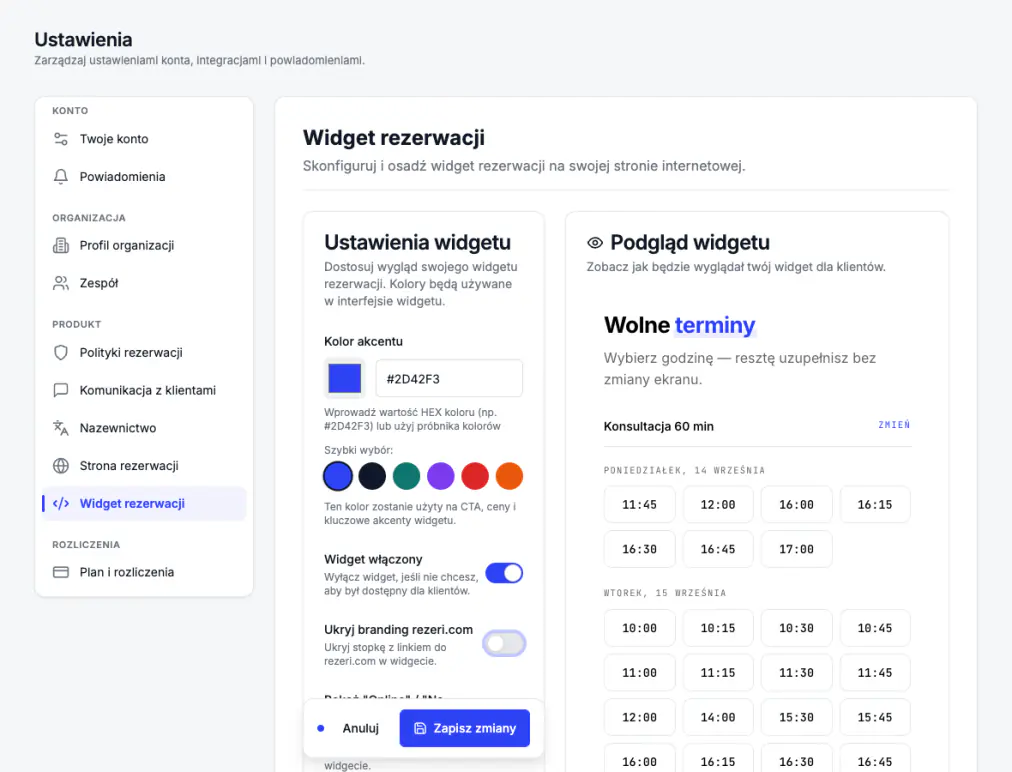1012x772 pixels.
Task: Pick the dark navy quick color
Action: [372, 476]
